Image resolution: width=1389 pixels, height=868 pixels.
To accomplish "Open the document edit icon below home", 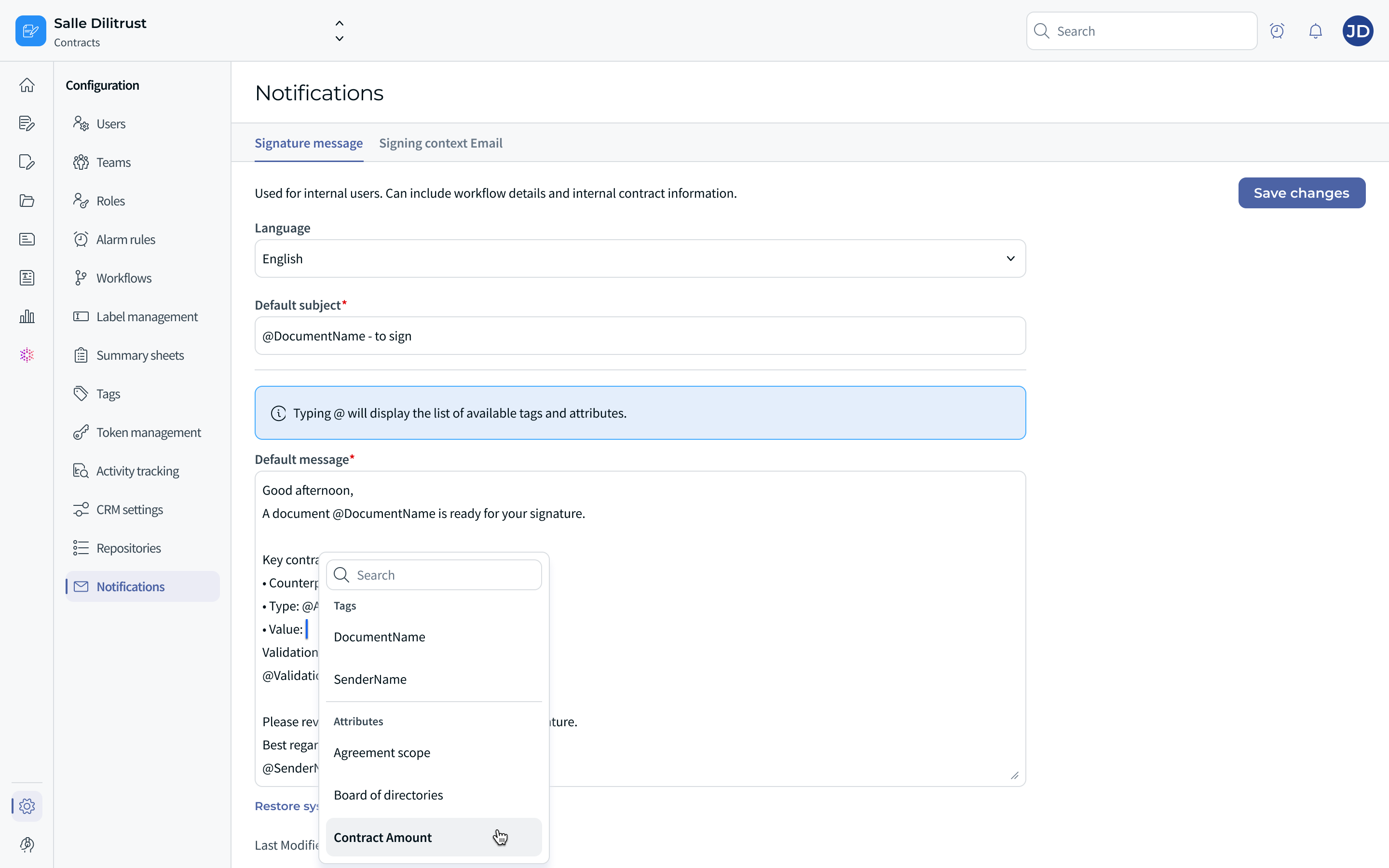I will coord(27,123).
